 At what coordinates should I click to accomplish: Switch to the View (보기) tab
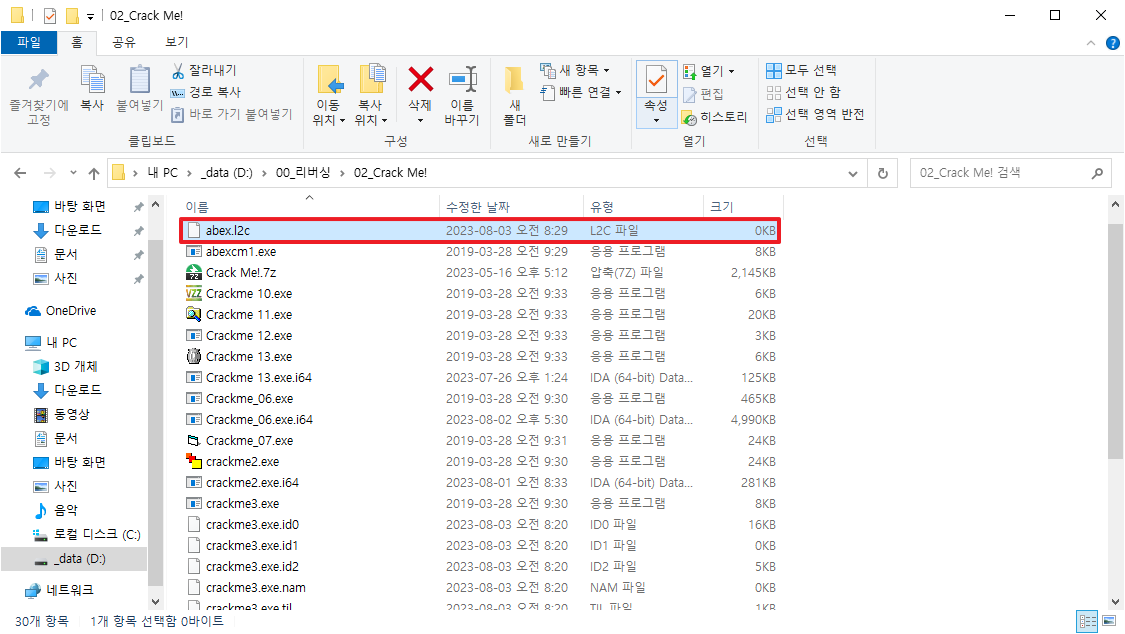click(x=176, y=42)
